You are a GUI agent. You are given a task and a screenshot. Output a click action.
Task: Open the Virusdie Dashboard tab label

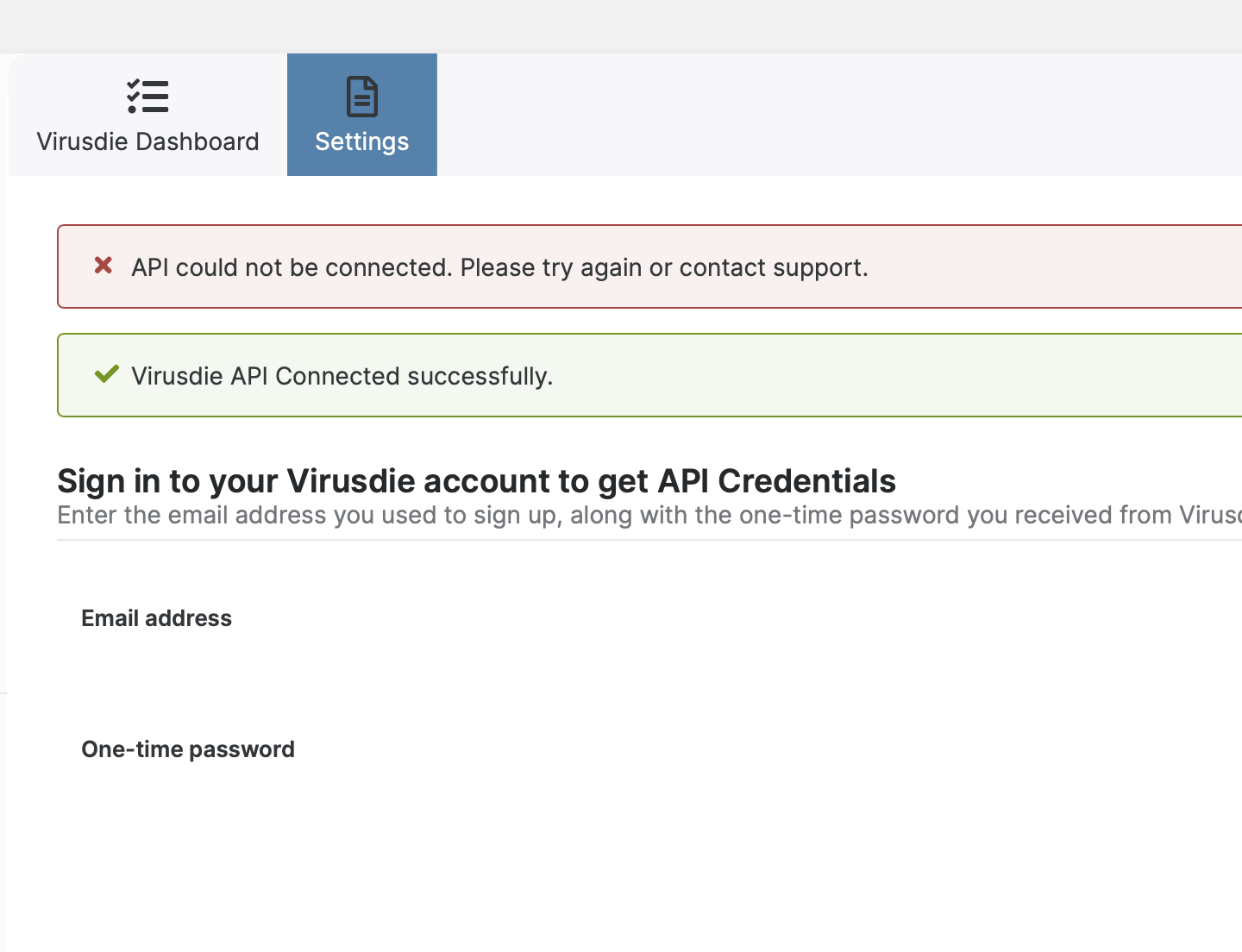click(147, 141)
